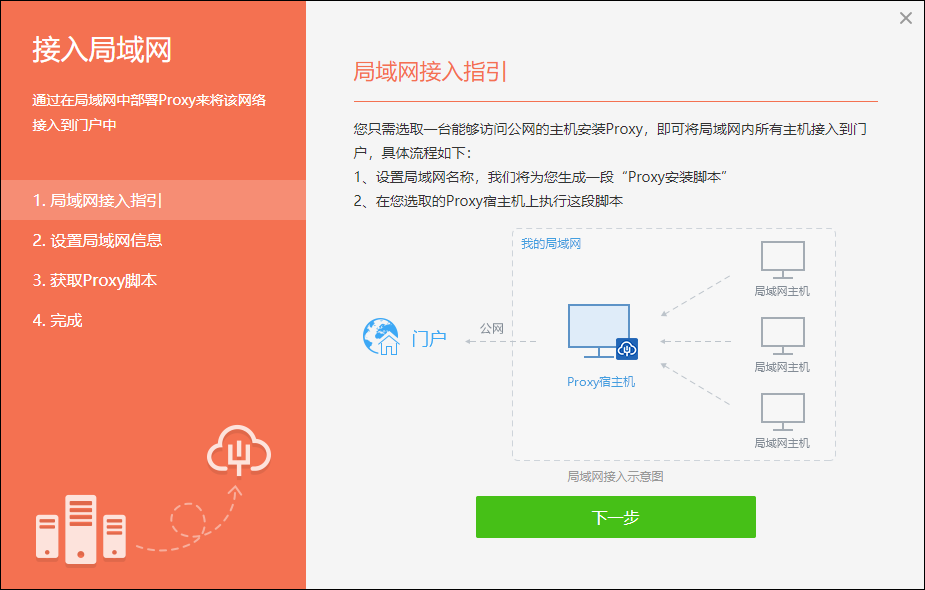The height and width of the screenshot is (590, 925).
Task: Click the 局域网接入示意图 caption
Action: tap(615, 476)
